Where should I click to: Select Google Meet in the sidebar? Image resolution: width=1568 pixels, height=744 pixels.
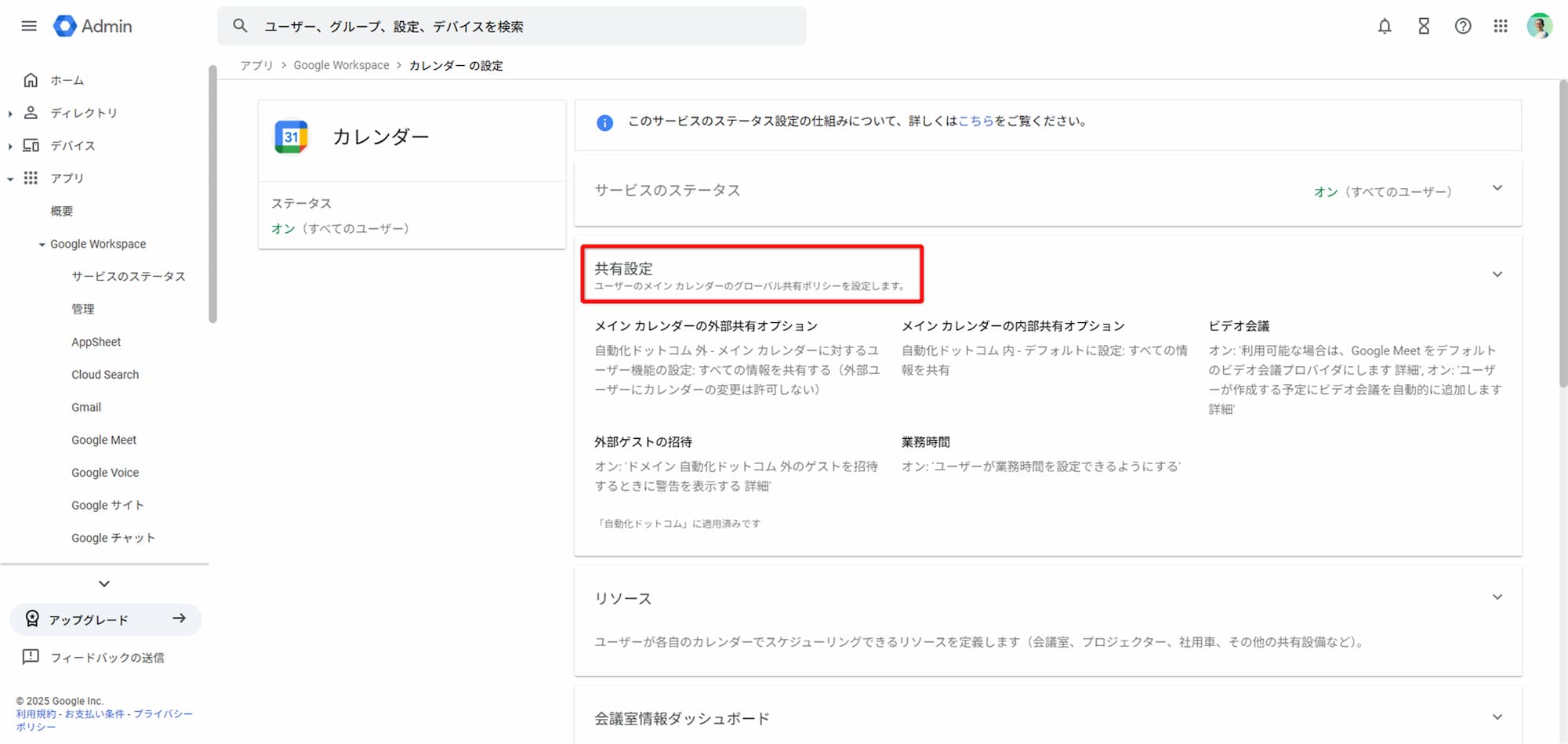click(103, 441)
